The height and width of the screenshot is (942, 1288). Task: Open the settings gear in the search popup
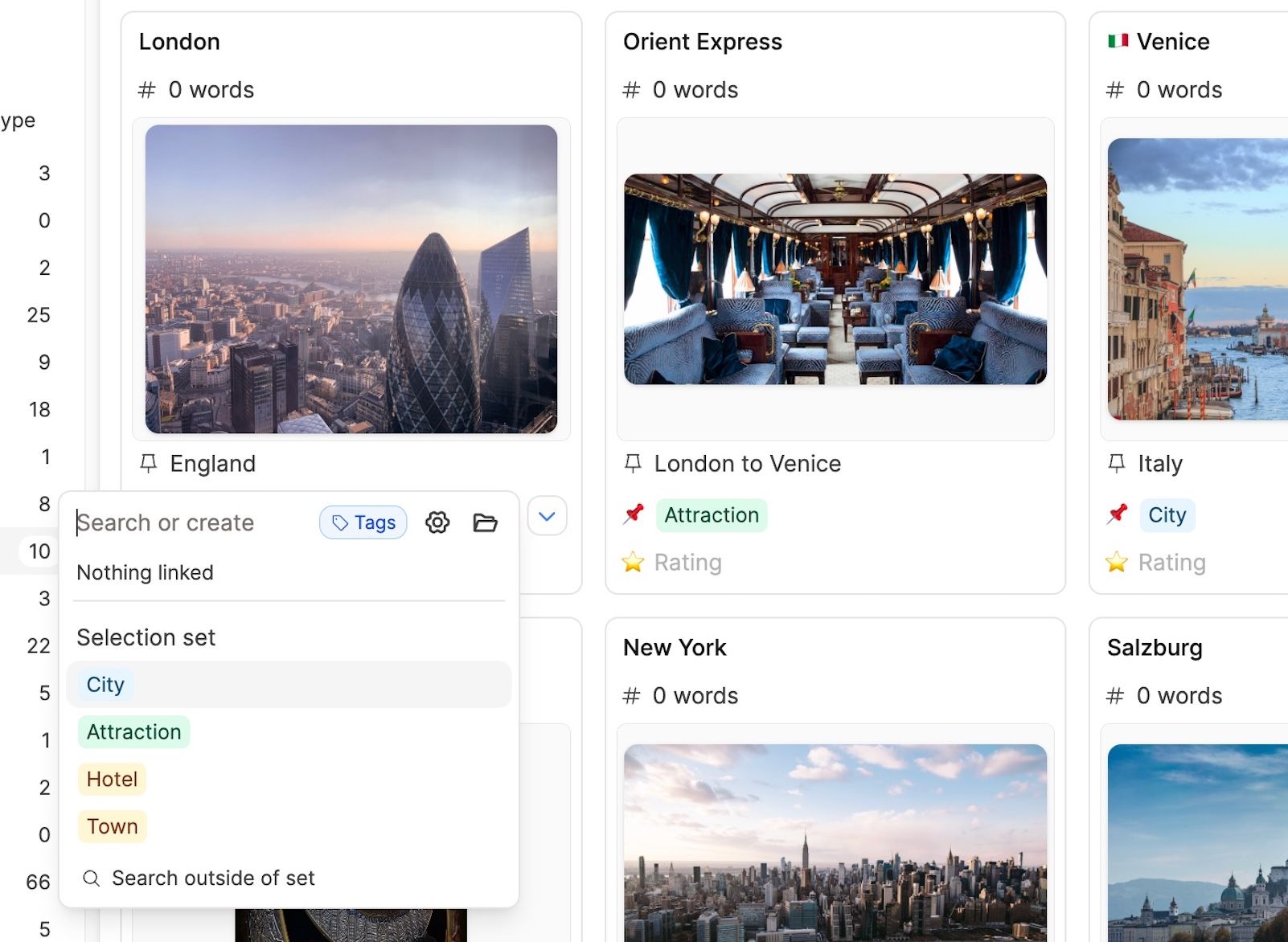point(437,522)
